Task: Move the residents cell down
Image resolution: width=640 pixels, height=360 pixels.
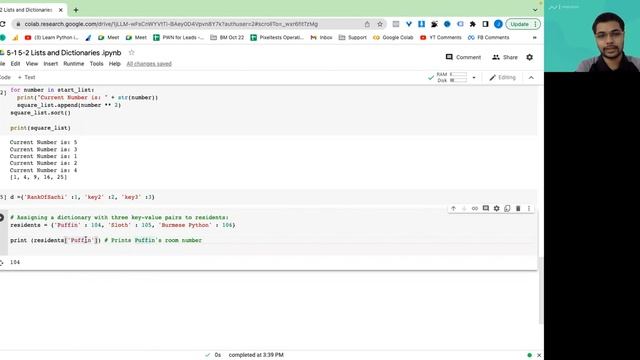Action: point(464,209)
